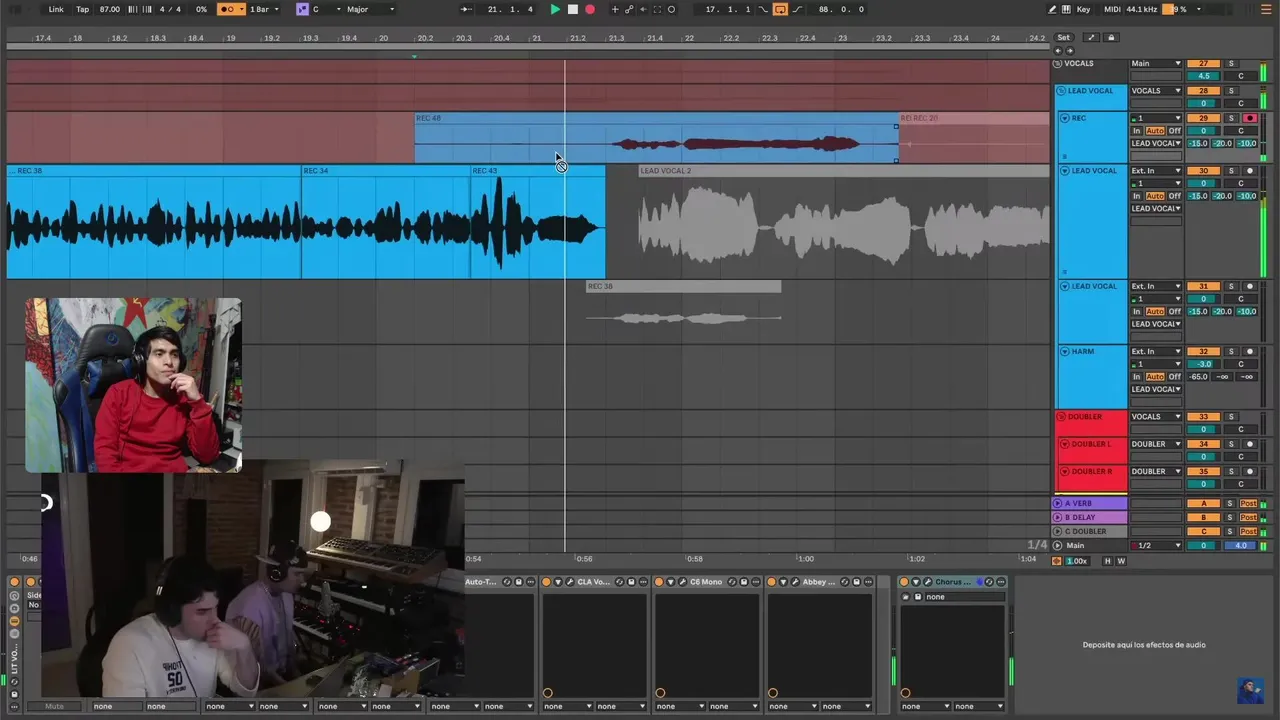Open the Abbey plugin window wrench icon
The image size is (1280, 720).
click(x=795, y=582)
